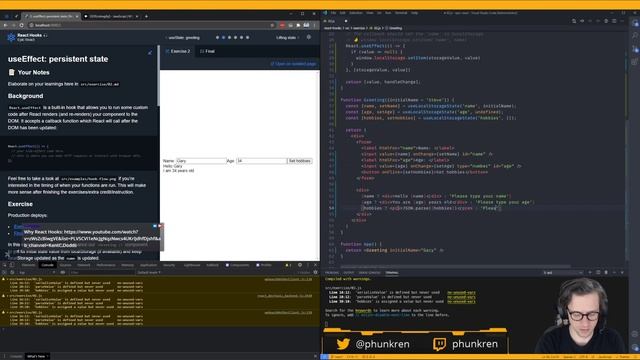Open the Default levels dropdown
The width and height of the screenshot is (640, 360).
[x=149, y=272]
